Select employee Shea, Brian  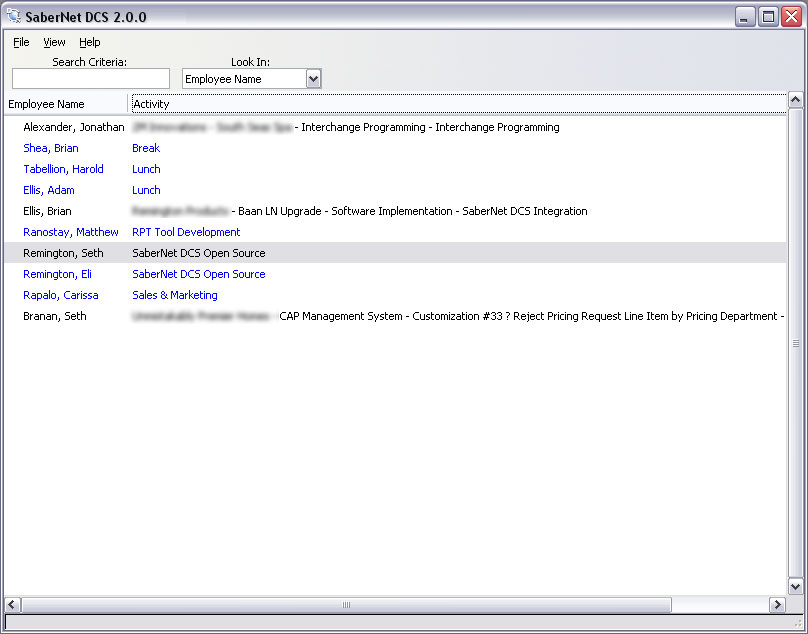point(50,148)
